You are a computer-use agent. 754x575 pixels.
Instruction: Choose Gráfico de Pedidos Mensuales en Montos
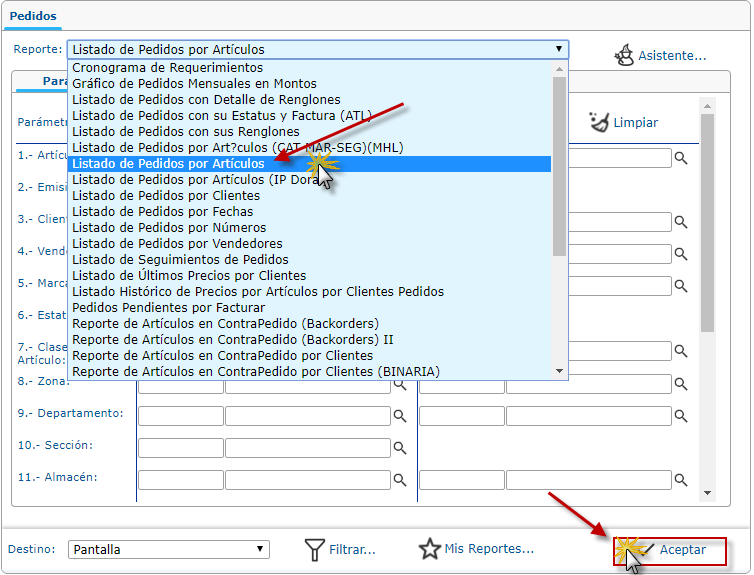click(310, 84)
